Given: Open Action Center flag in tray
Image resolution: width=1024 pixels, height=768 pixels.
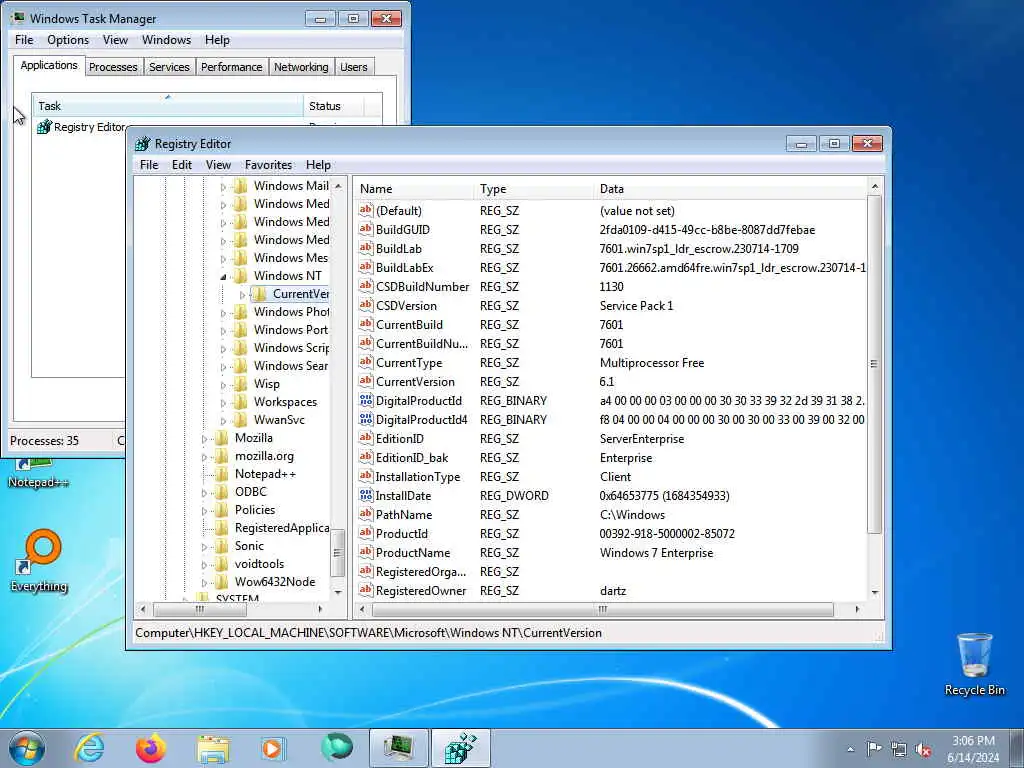Looking at the screenshot, I should coord(874,748).
